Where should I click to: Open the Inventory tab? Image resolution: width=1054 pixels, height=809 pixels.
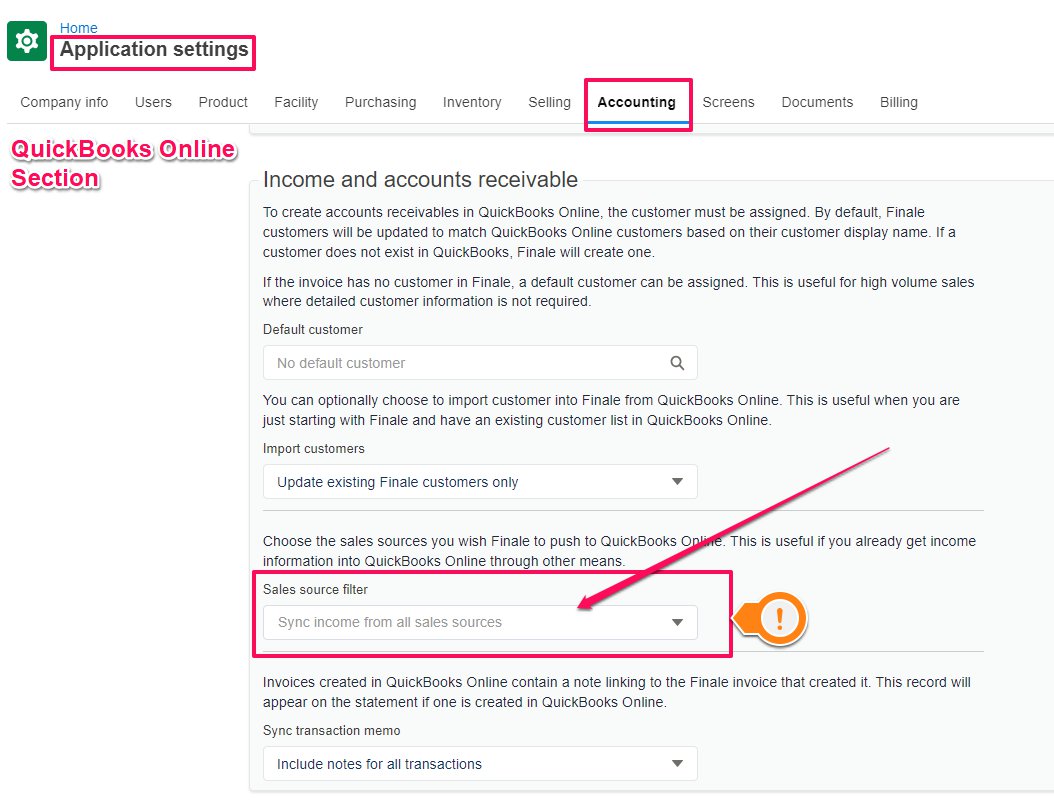(472, 102)
